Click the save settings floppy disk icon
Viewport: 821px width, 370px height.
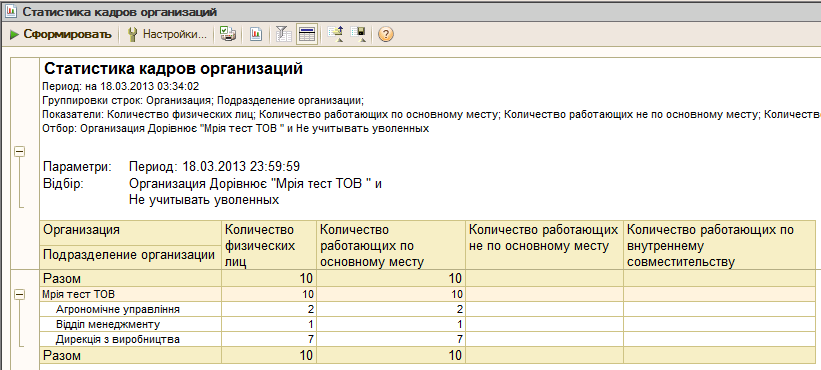point(359,35)
